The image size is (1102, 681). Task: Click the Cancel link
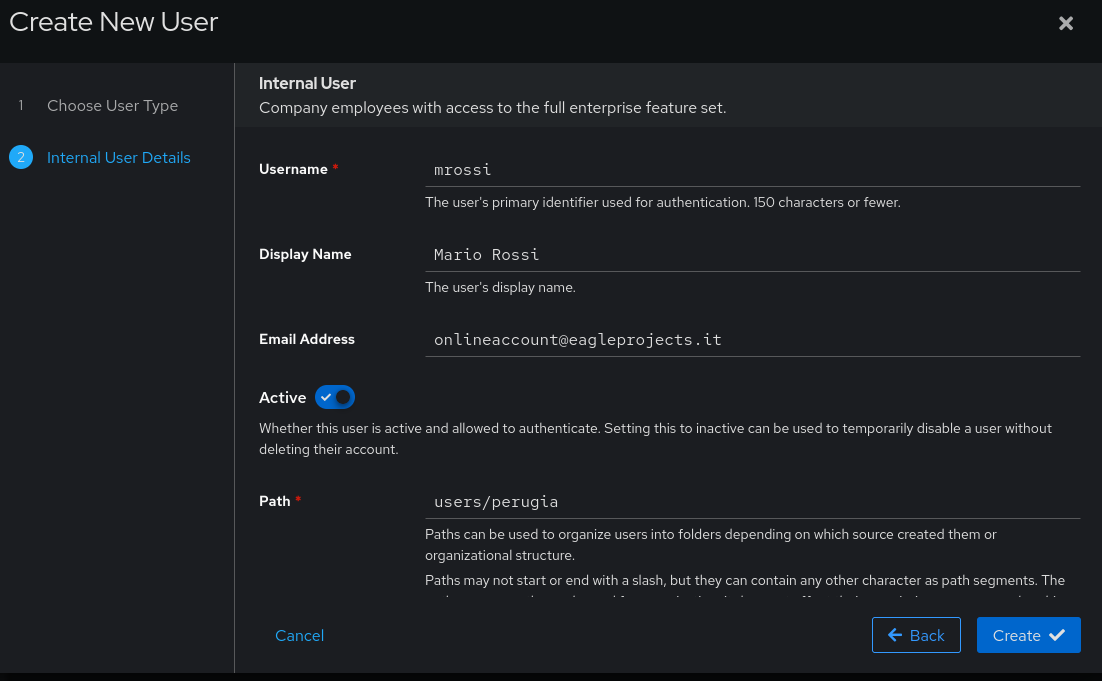(299, 635)
